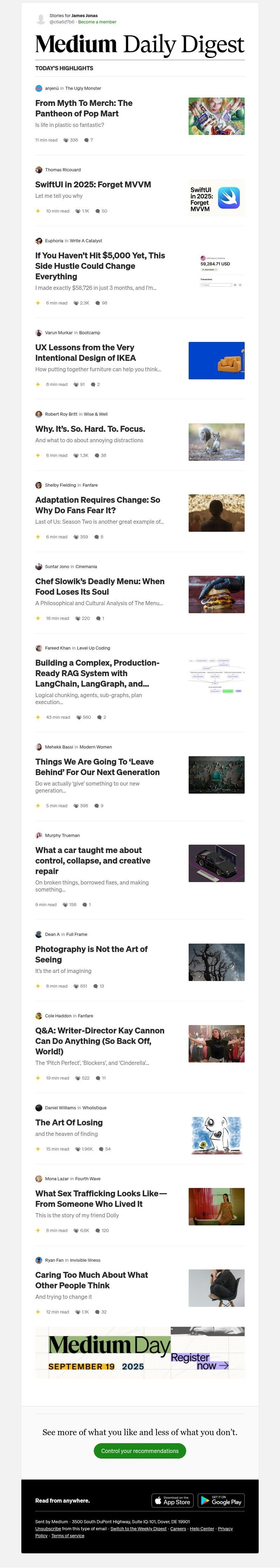
Task: Open the Careers footer link
Action: coord(178,1528)
